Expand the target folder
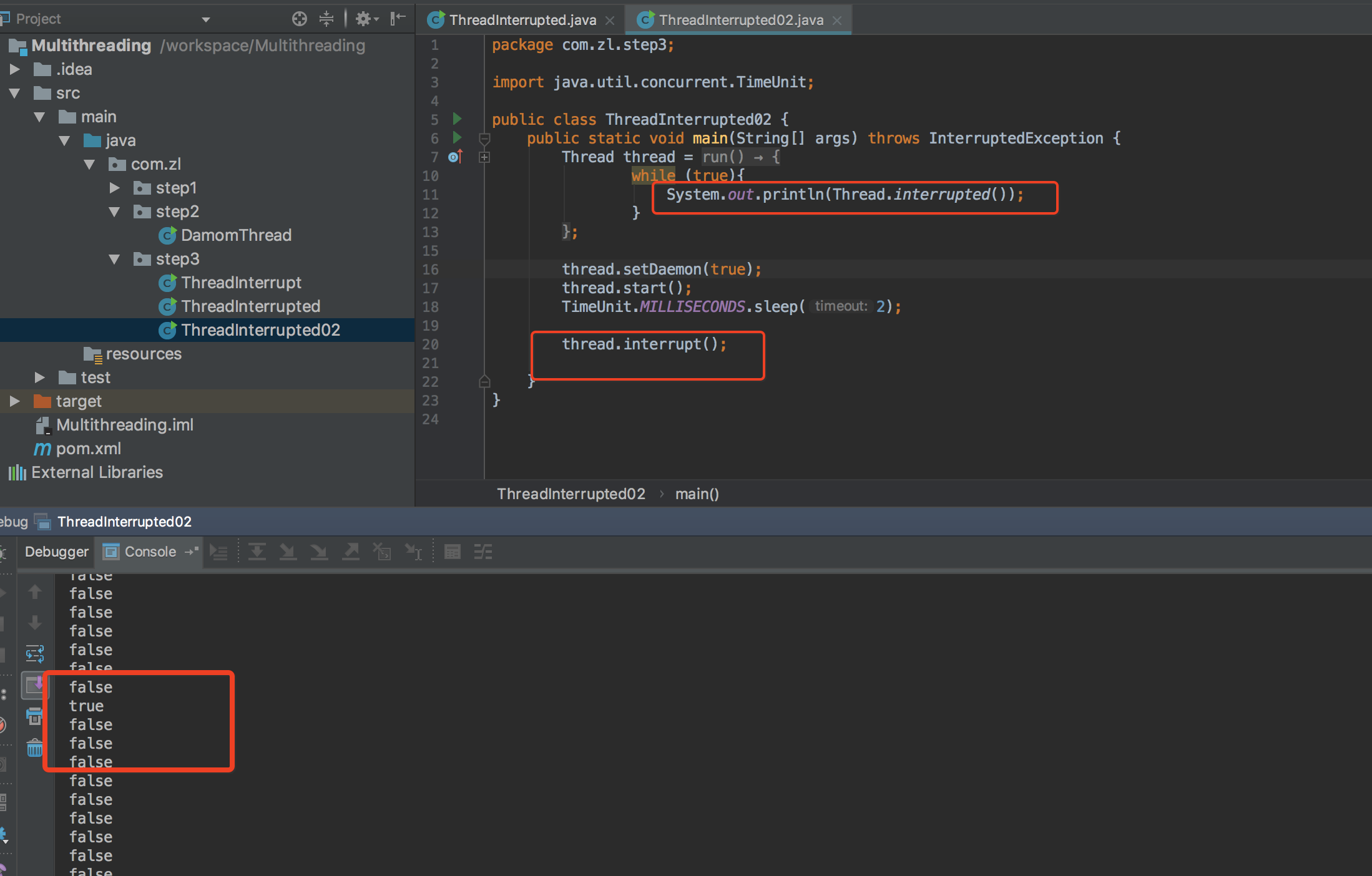The height and width of the screenshot is (876, 1372). 14,401
